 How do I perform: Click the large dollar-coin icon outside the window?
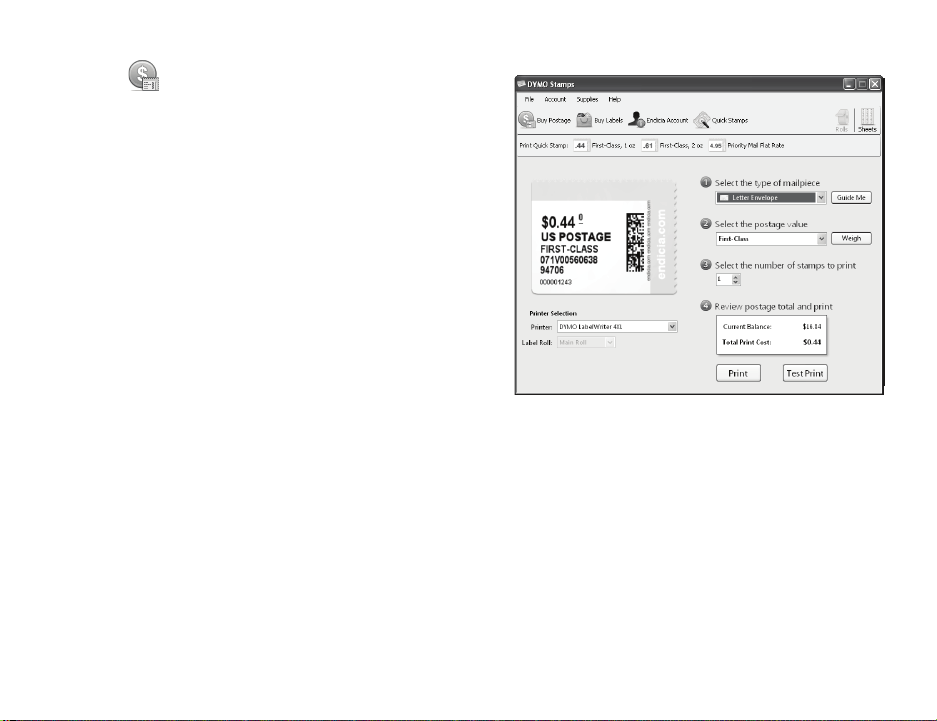[143, 76]
